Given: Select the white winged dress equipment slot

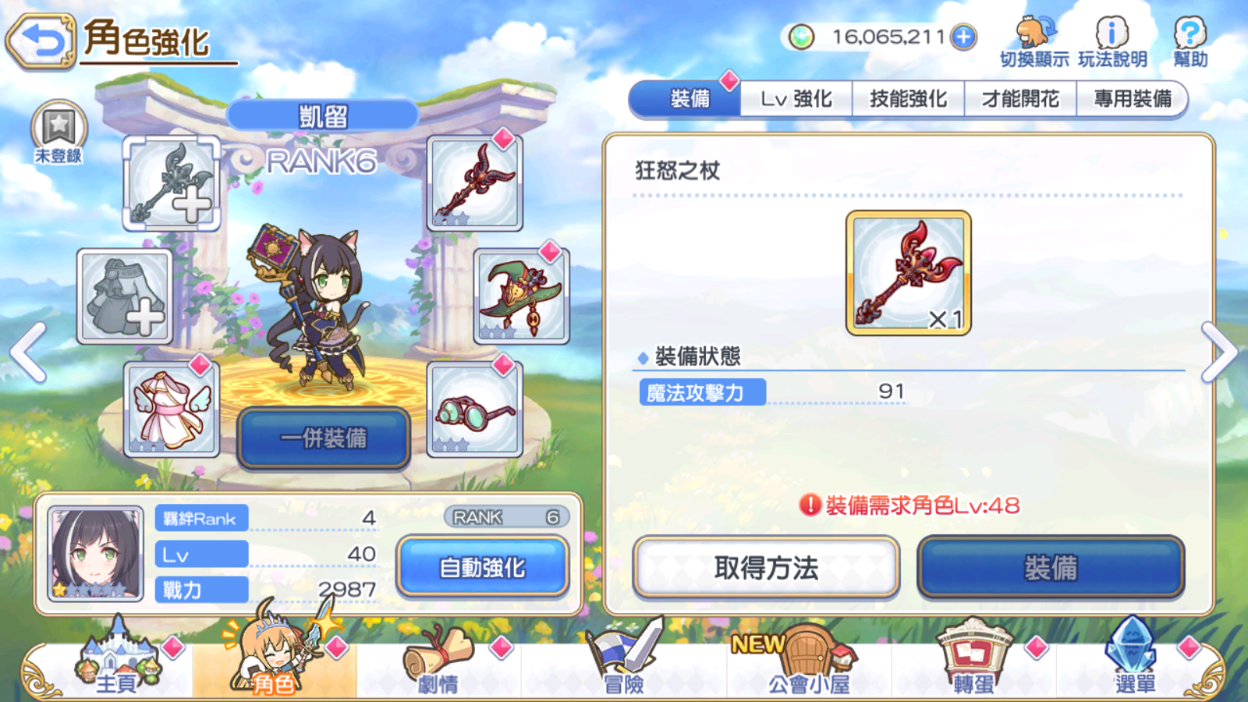Looking at the screenshot, I should click(x=171, y=410).
